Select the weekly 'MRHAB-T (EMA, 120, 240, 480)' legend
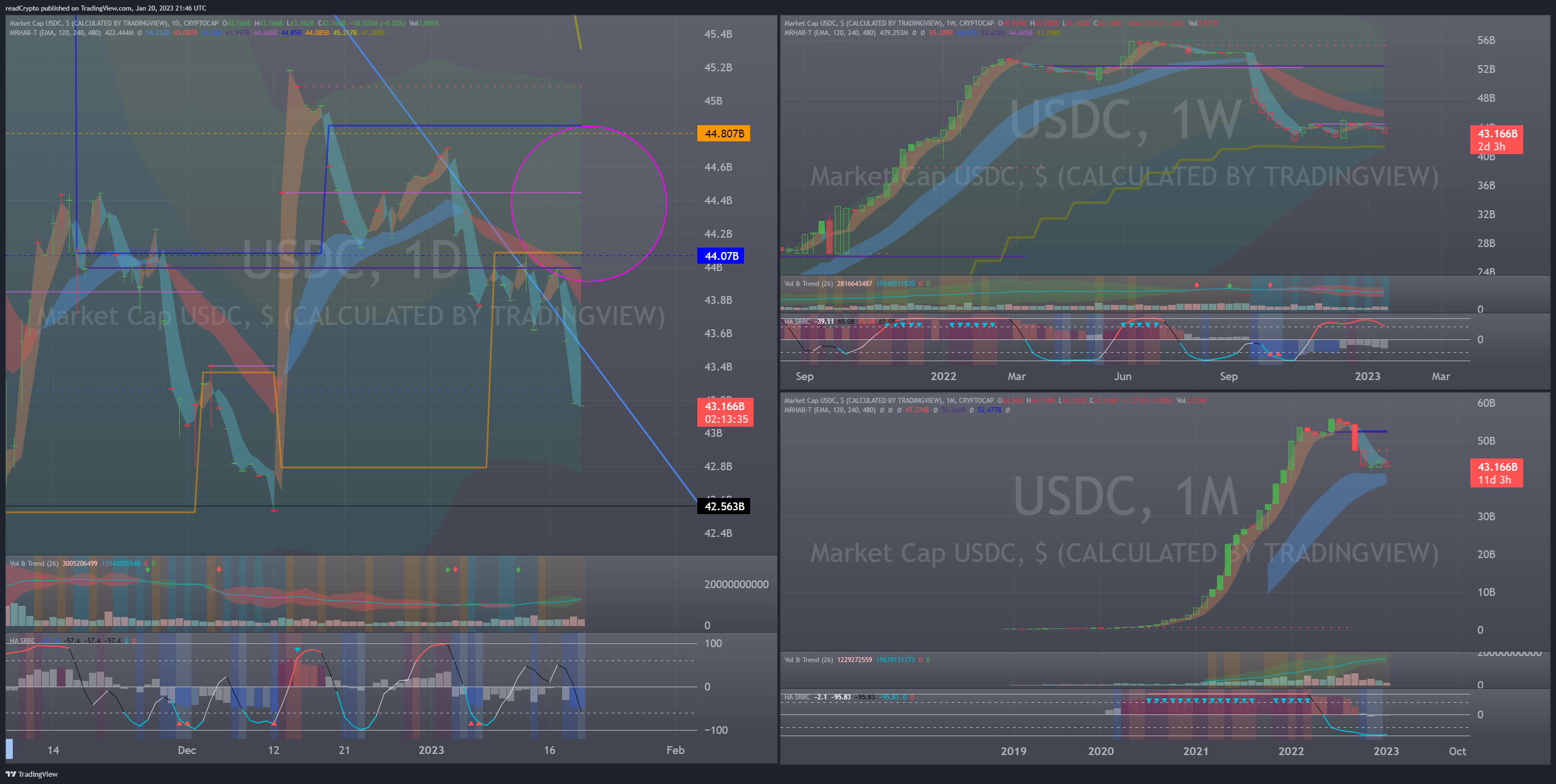This screenshot has width=1556, height=784. (x=830, y=33)
